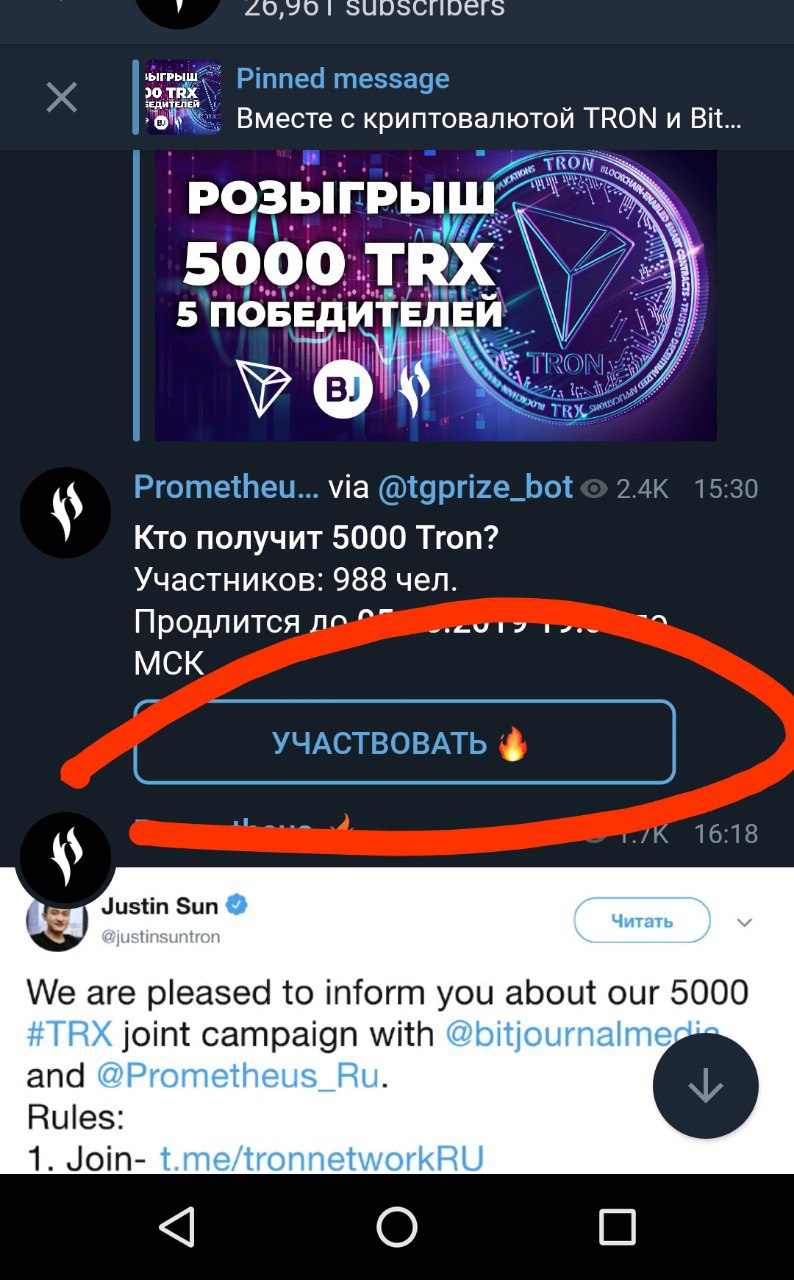Open the @tgprize_bot link

(x=476, y=487)
